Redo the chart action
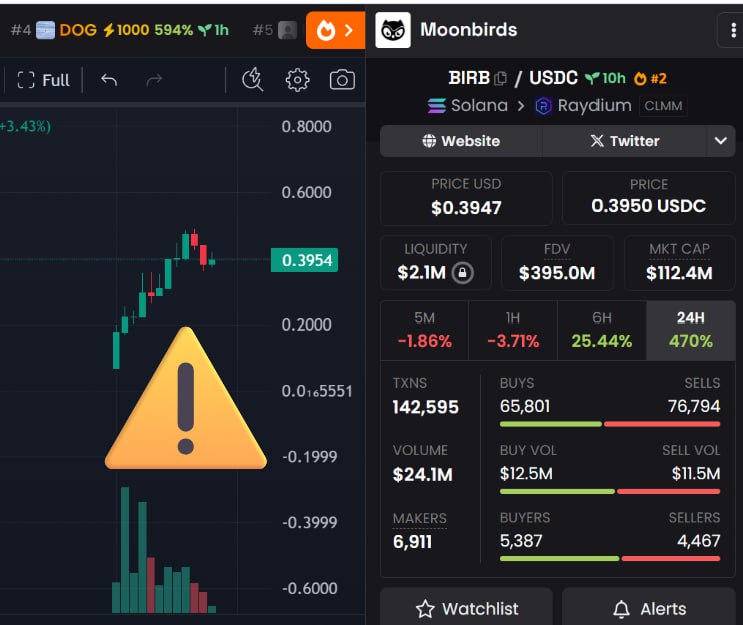The height and width of the screenshot is (625, 743). [154, 80]
